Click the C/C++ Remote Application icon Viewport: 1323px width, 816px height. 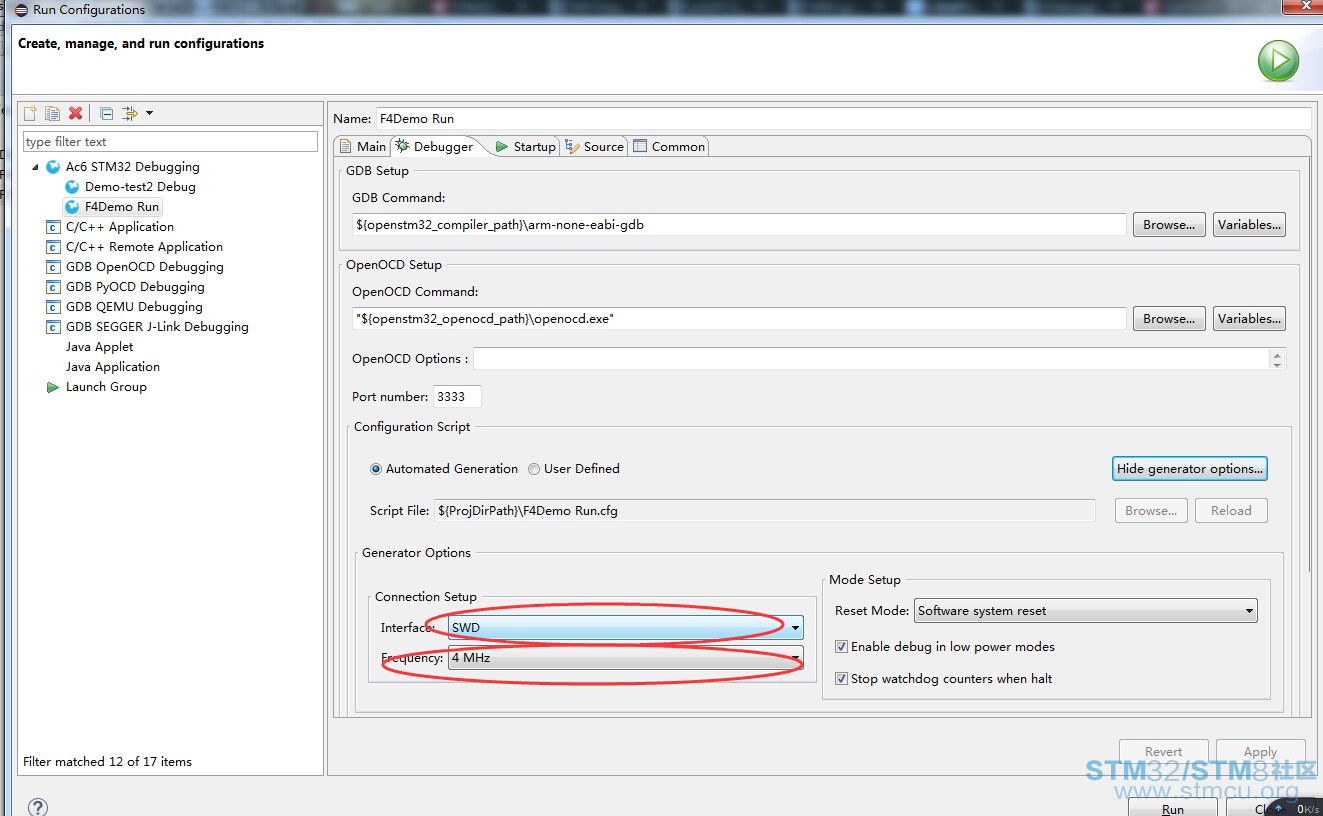click(x=53, y=247)
